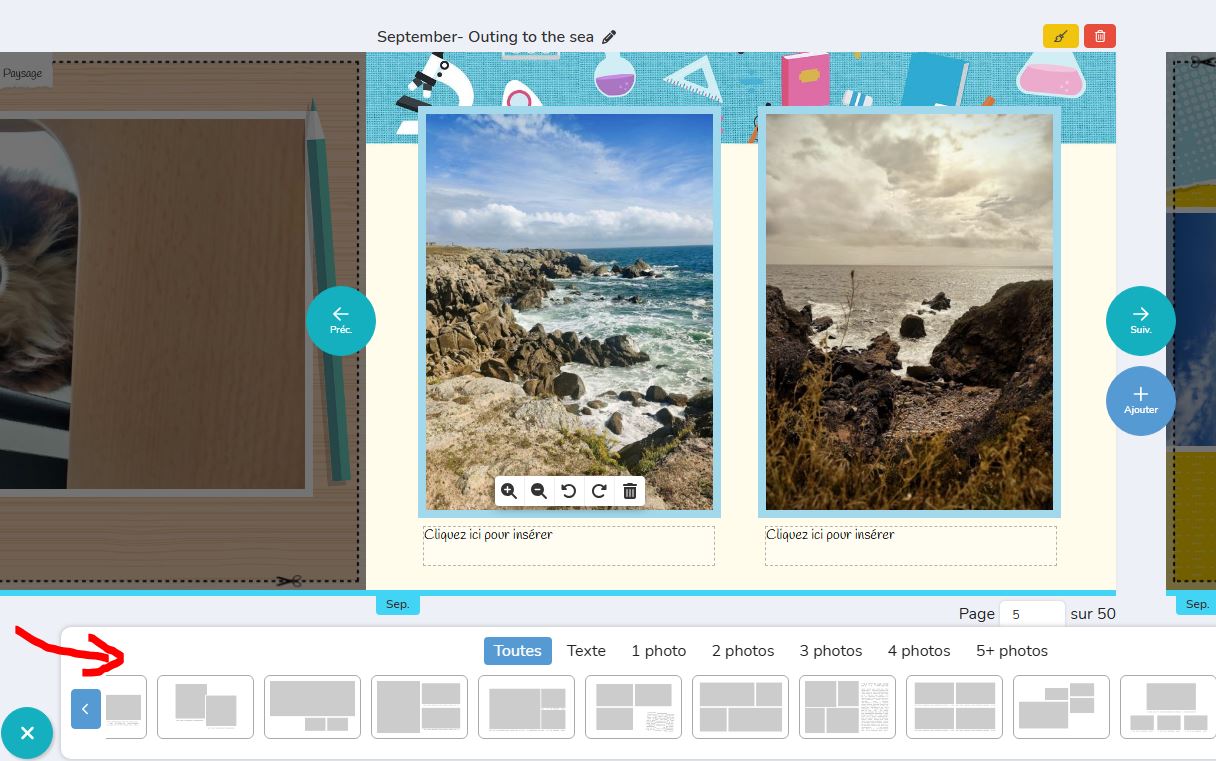Click the page number input field

coord(1032,614)
